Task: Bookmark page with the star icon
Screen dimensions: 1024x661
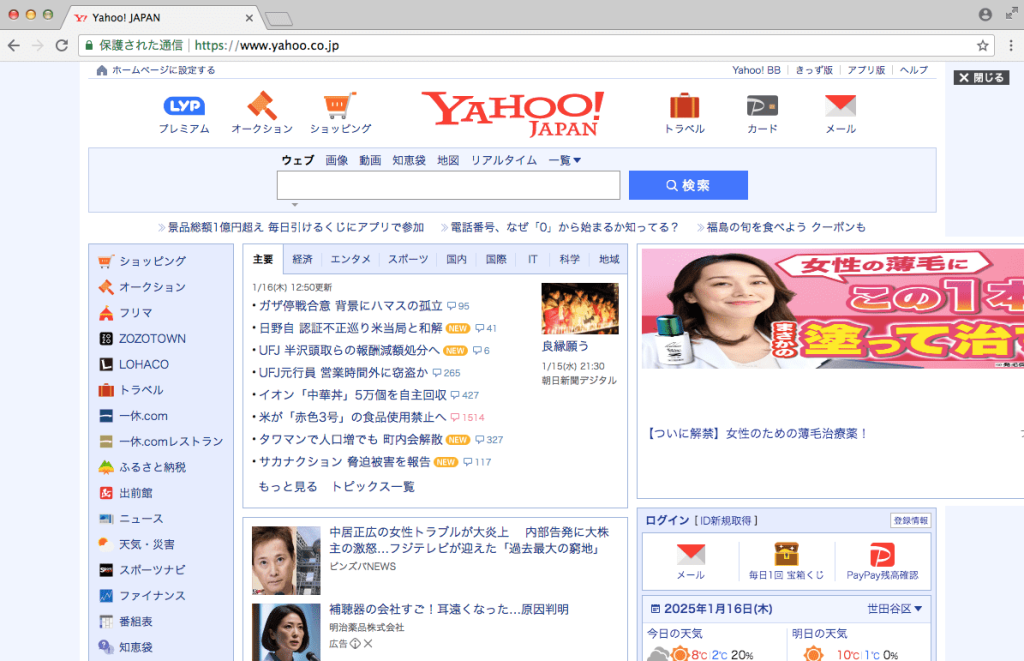Action: point(982,45)
